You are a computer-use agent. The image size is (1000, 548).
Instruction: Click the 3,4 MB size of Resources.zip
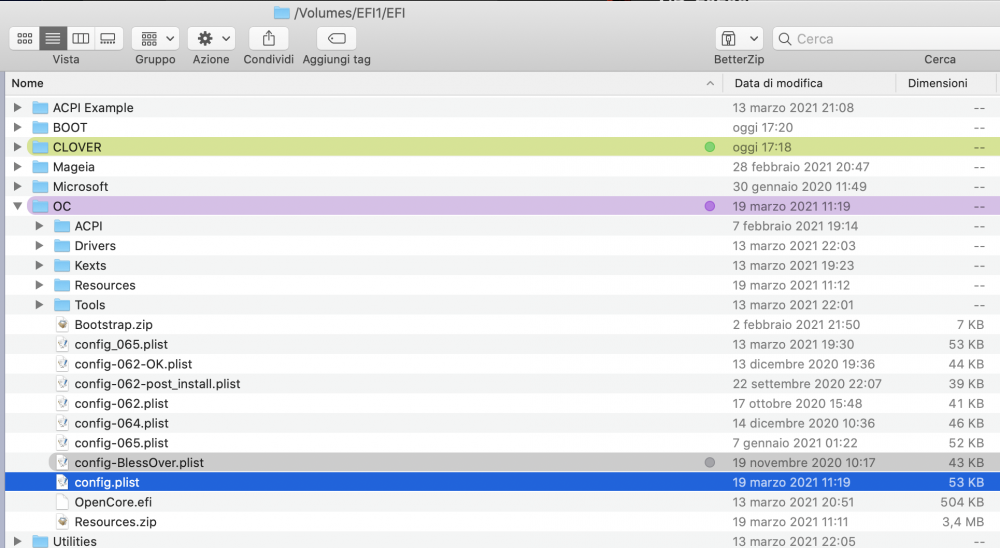click(x=963, y=522)
